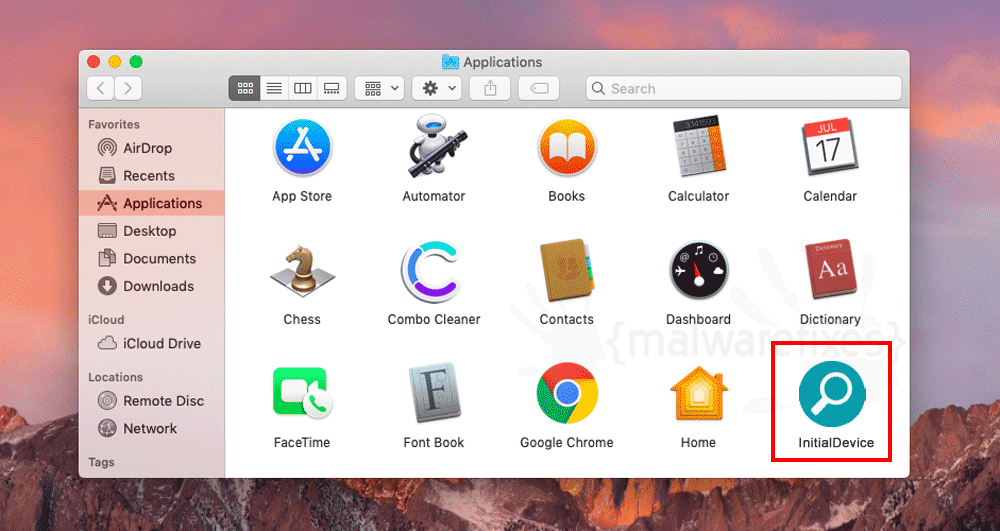Open Downloads in the sidebar

(x=152, y=286)
